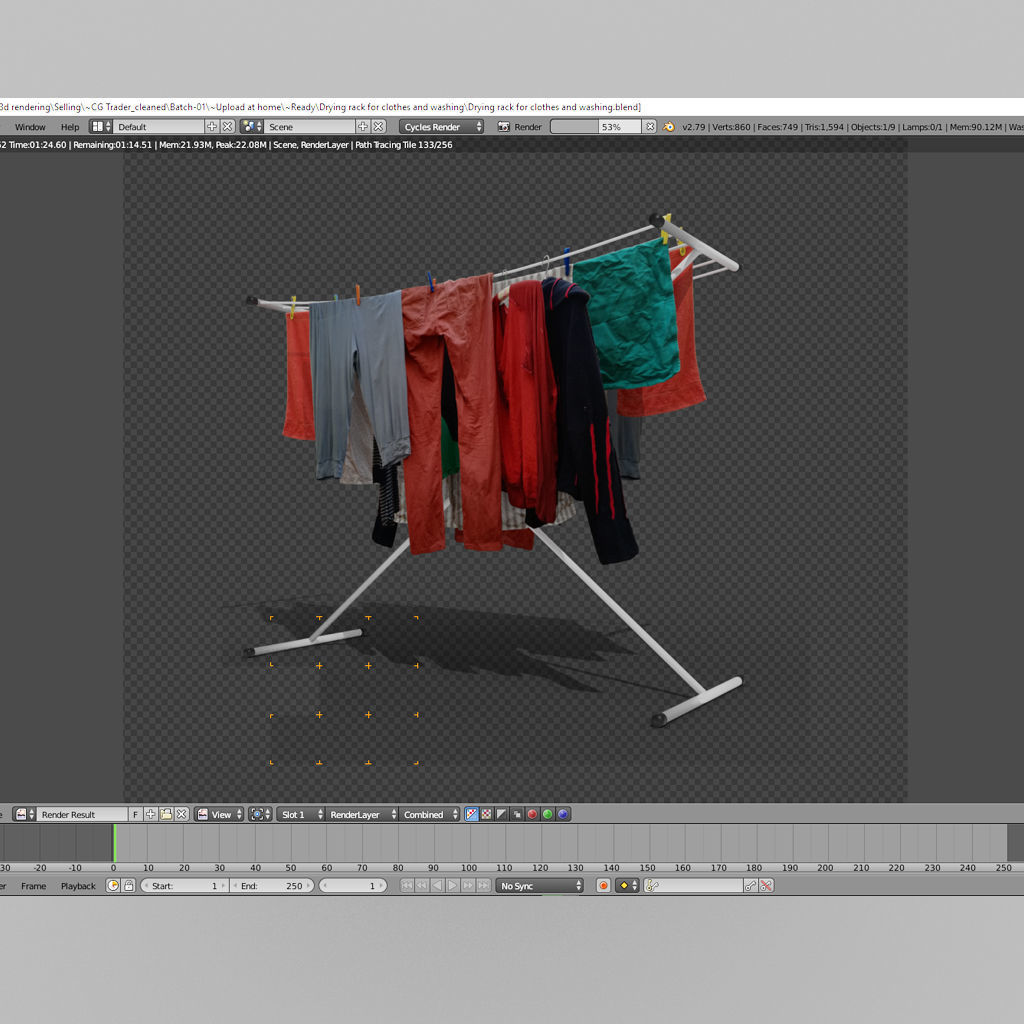
Task: Unlink the Render Result image
Action: tap(182, 814)
